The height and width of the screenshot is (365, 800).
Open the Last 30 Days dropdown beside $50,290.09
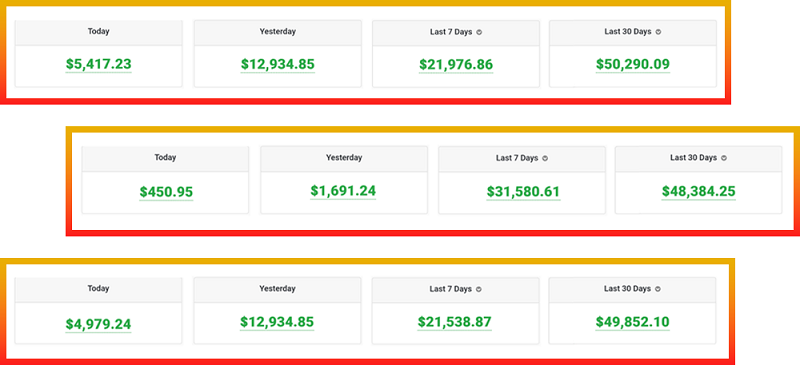coord(658,32)
